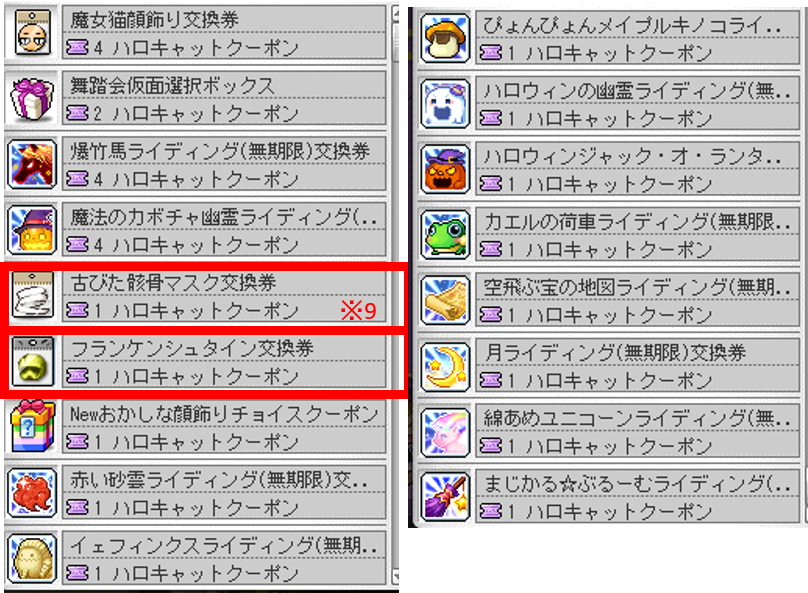808x593 pixels.
Task: Click the pink cotton candy unicorn icon
Action: [x=445, y=432]
